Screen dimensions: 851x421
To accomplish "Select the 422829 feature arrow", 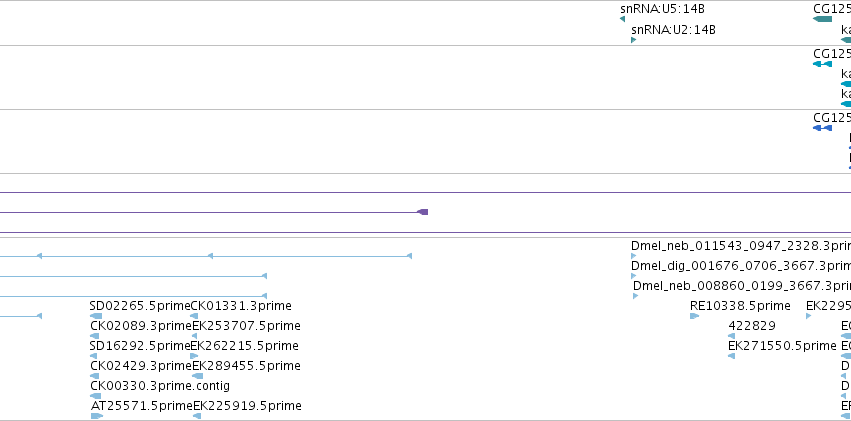I will (731, 336).
